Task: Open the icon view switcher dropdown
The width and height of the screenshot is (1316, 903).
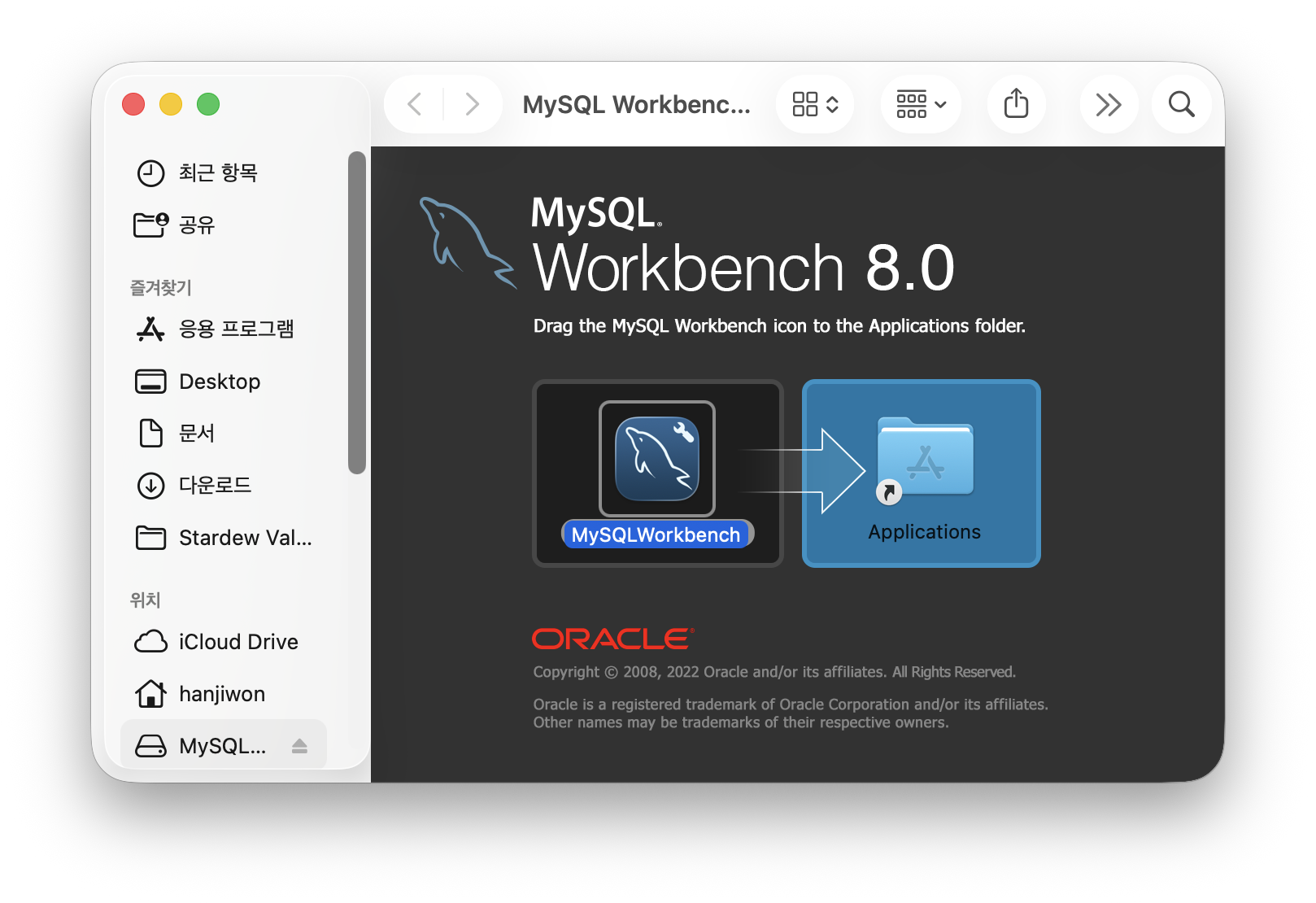Action: click(815, 104)
